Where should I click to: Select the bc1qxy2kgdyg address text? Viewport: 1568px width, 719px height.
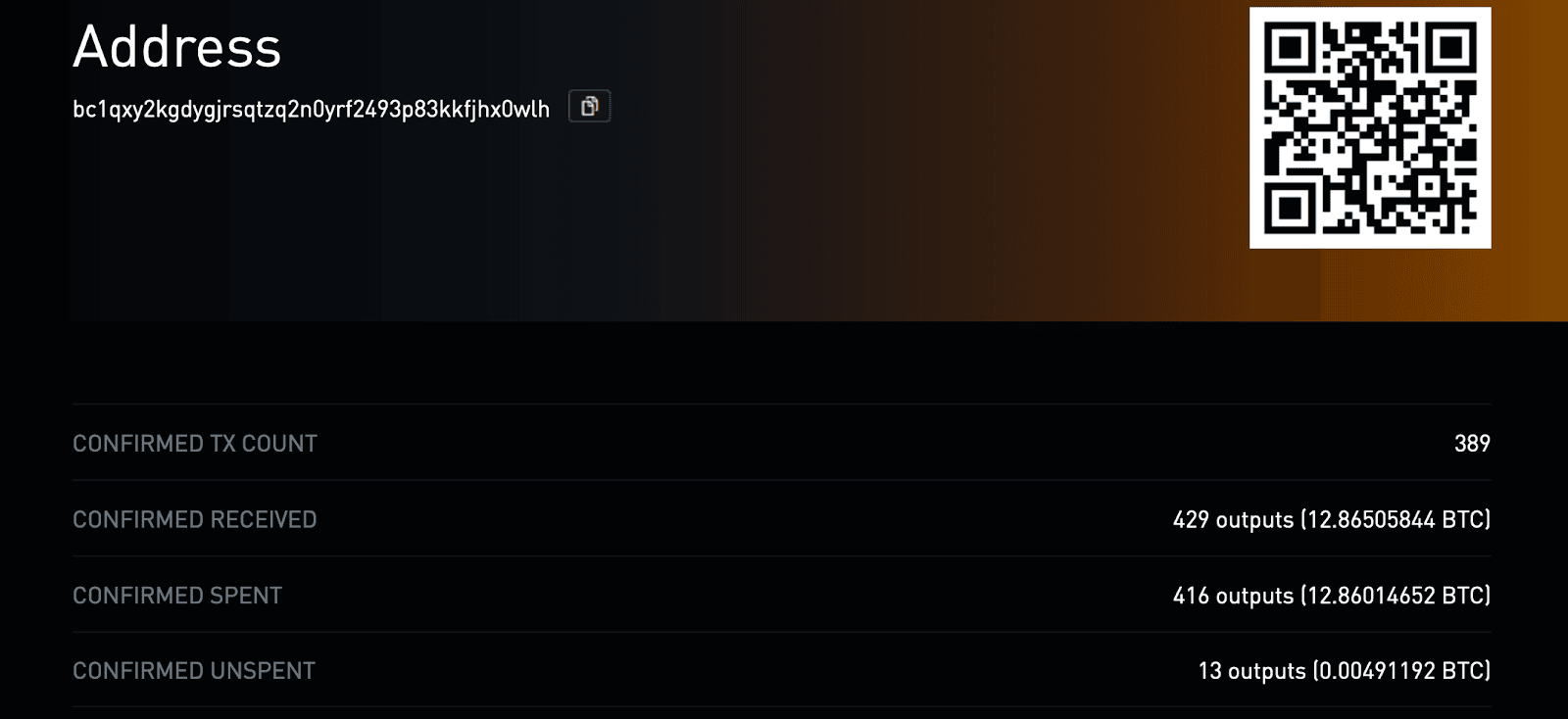[x=311, y=109]
